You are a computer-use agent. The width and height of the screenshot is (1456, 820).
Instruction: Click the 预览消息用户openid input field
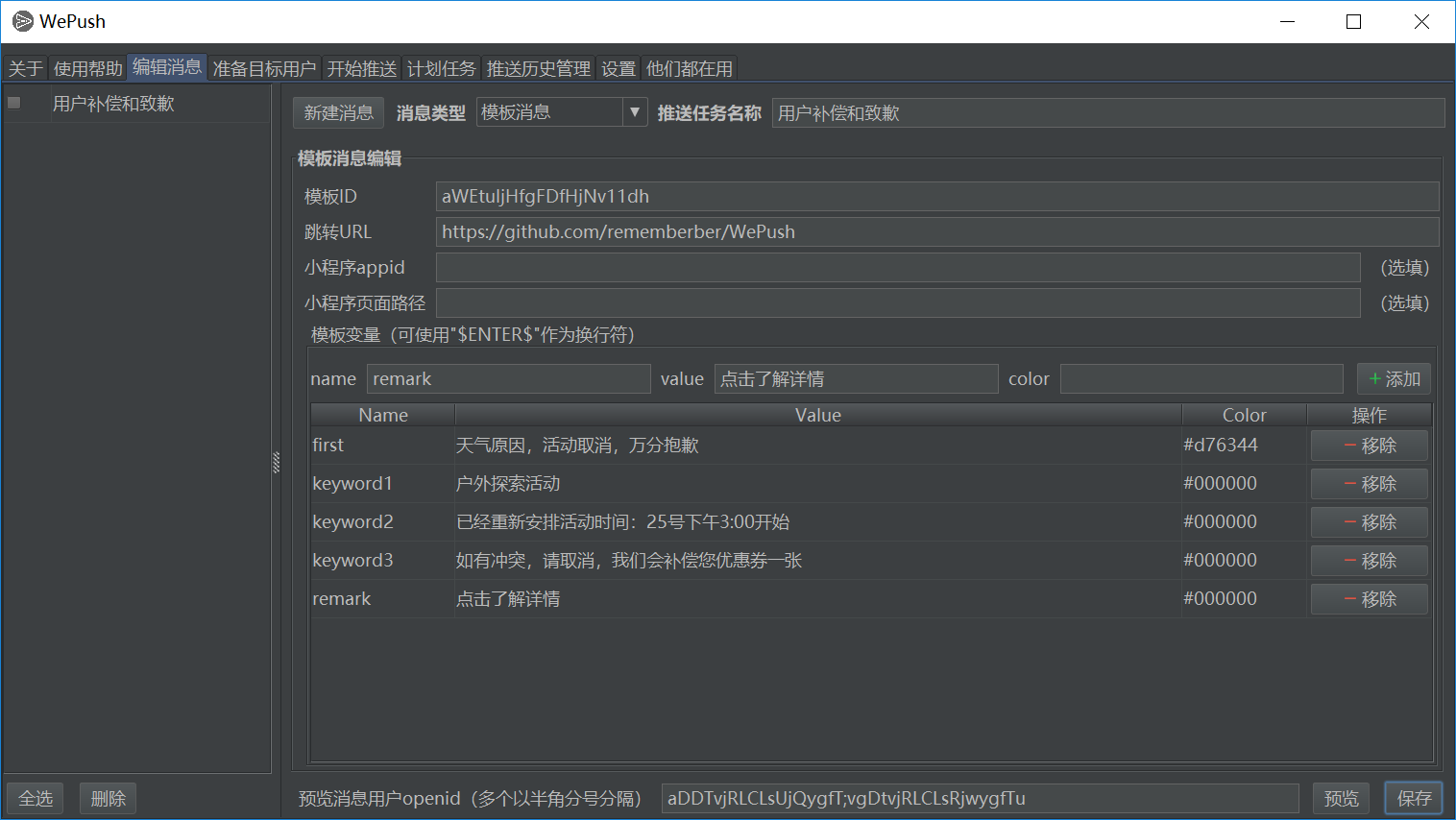pyautogui.click(x=980, y=798)
